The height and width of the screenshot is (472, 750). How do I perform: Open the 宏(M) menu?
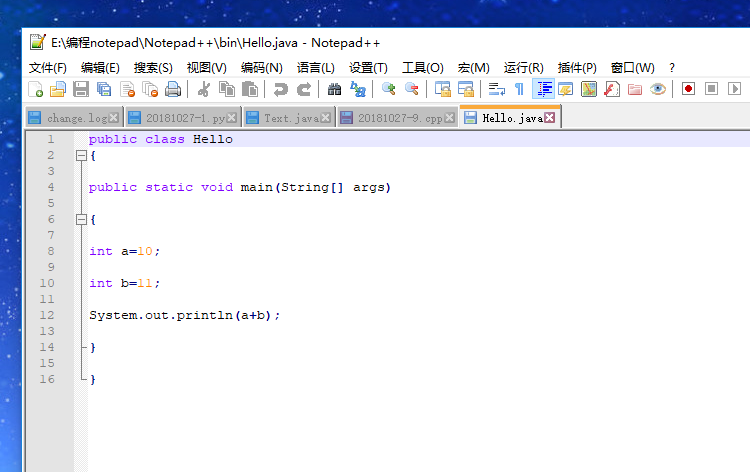[x=474, y=68]
